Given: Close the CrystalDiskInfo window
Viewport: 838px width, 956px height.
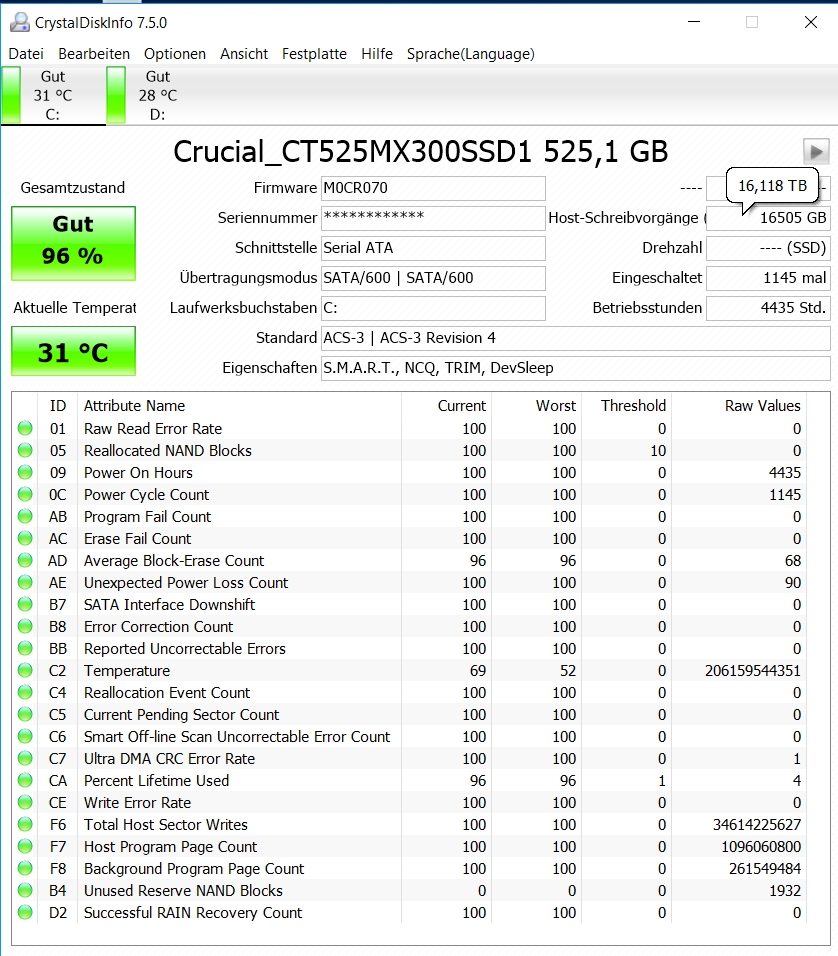Looking at the screenshot, I should (811, 23).
